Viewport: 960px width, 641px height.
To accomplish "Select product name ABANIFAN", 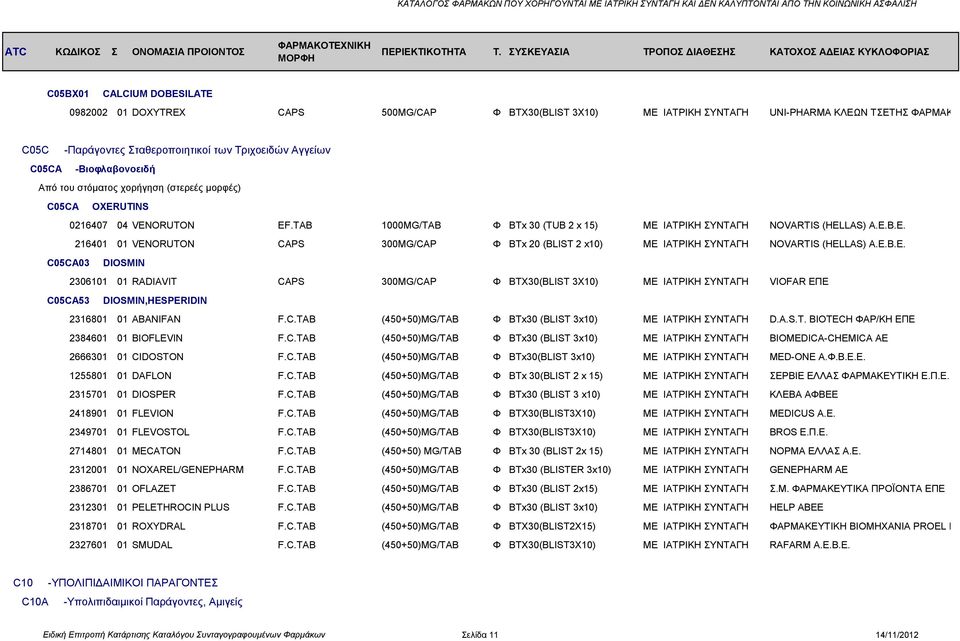I will [x=156, y=319].
